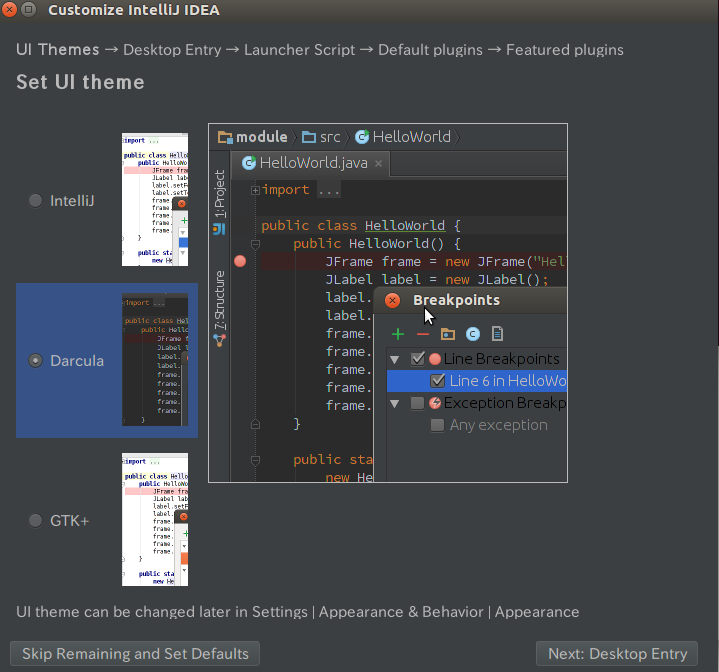Click the red breakpoint dot in gutter

(240, 261)
